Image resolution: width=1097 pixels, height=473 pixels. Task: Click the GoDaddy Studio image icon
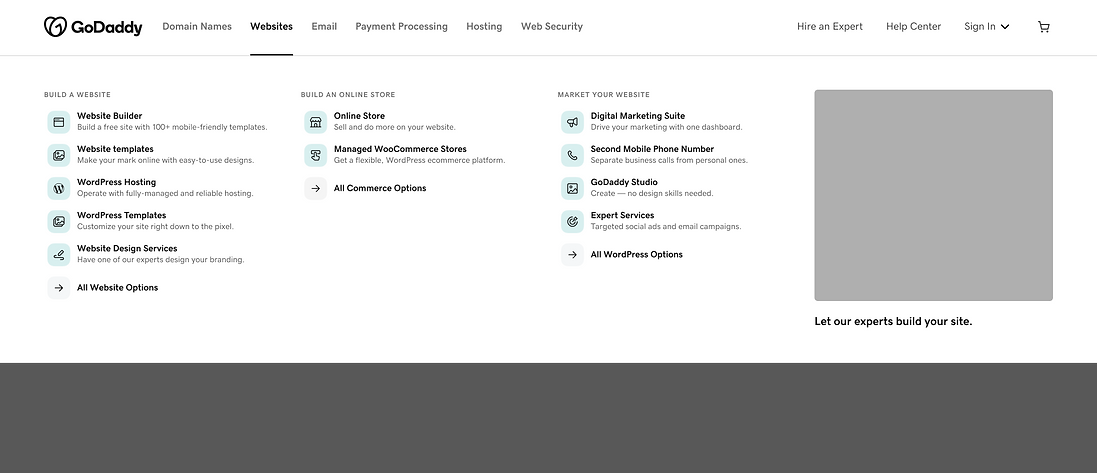[572, 188]
